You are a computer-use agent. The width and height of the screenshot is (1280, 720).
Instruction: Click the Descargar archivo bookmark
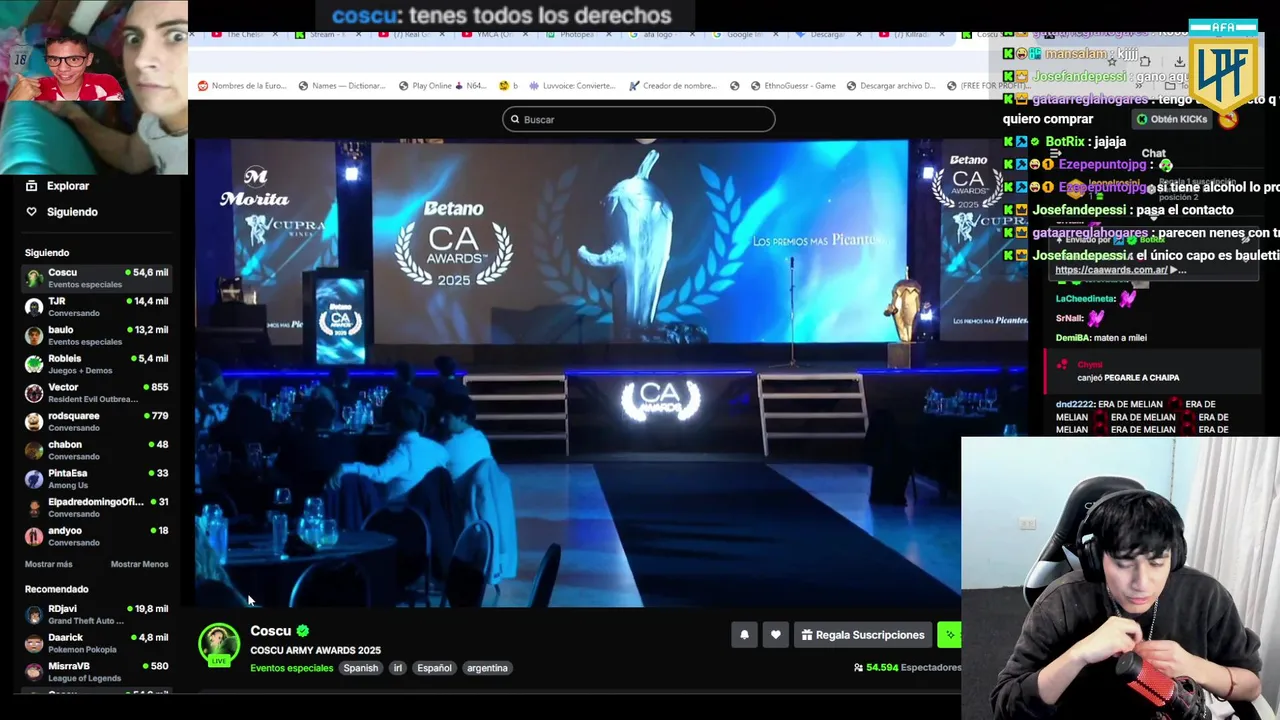pos(890,86)
